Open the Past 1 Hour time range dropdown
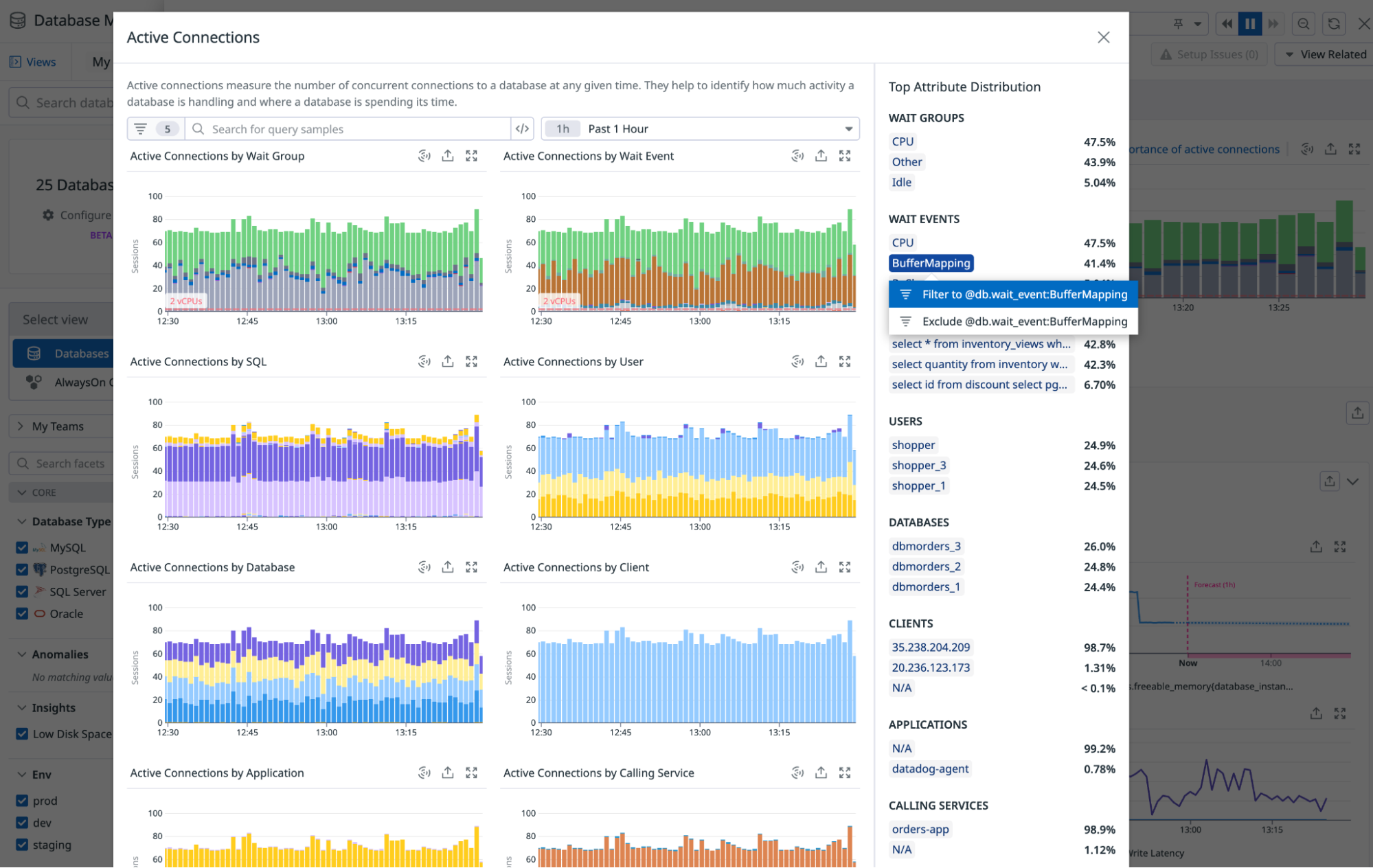 (701, 128)
